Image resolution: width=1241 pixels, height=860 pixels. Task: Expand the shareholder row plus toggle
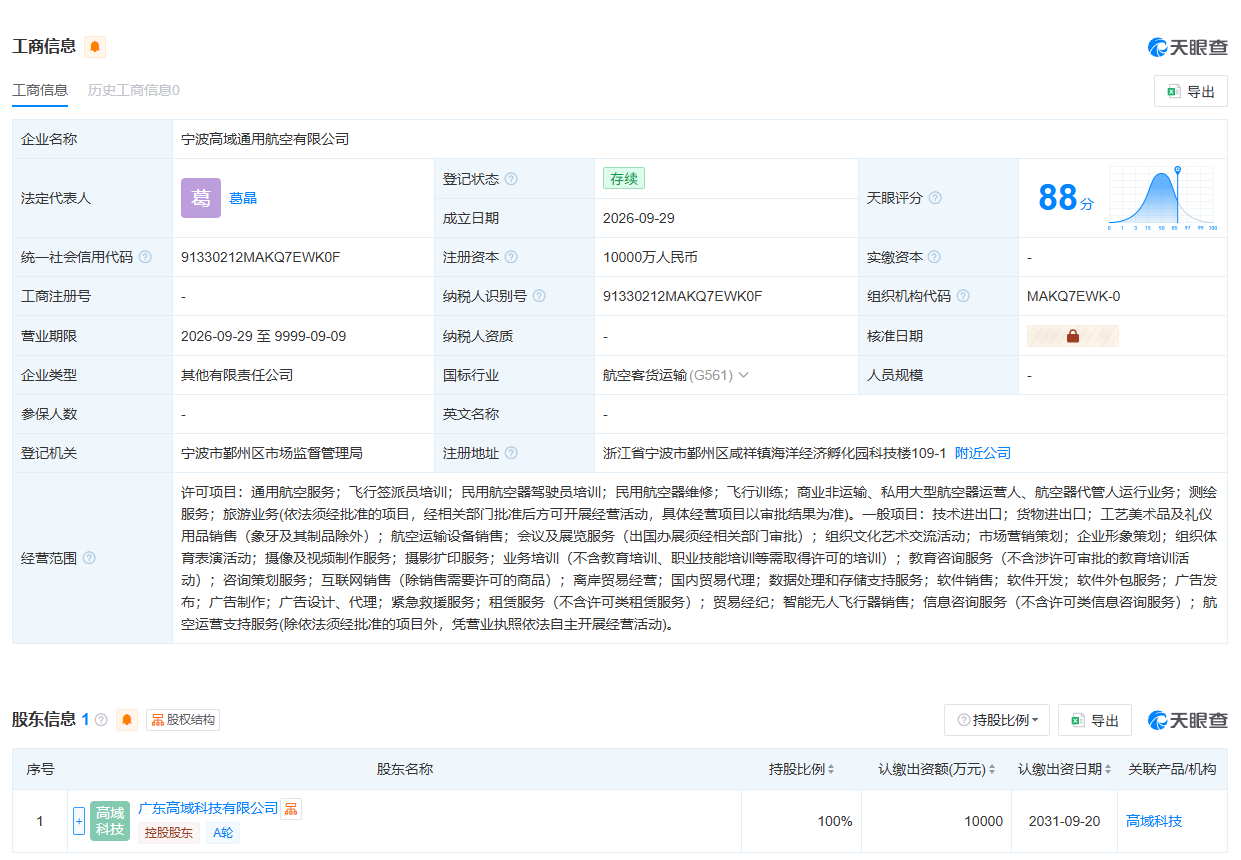point(79,821)
